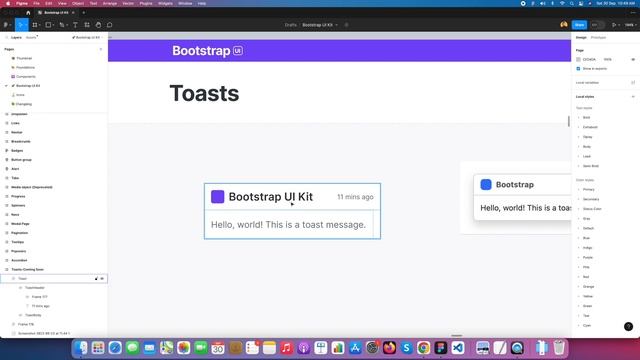Open the page selector dropdown in Layers panel

87,38
